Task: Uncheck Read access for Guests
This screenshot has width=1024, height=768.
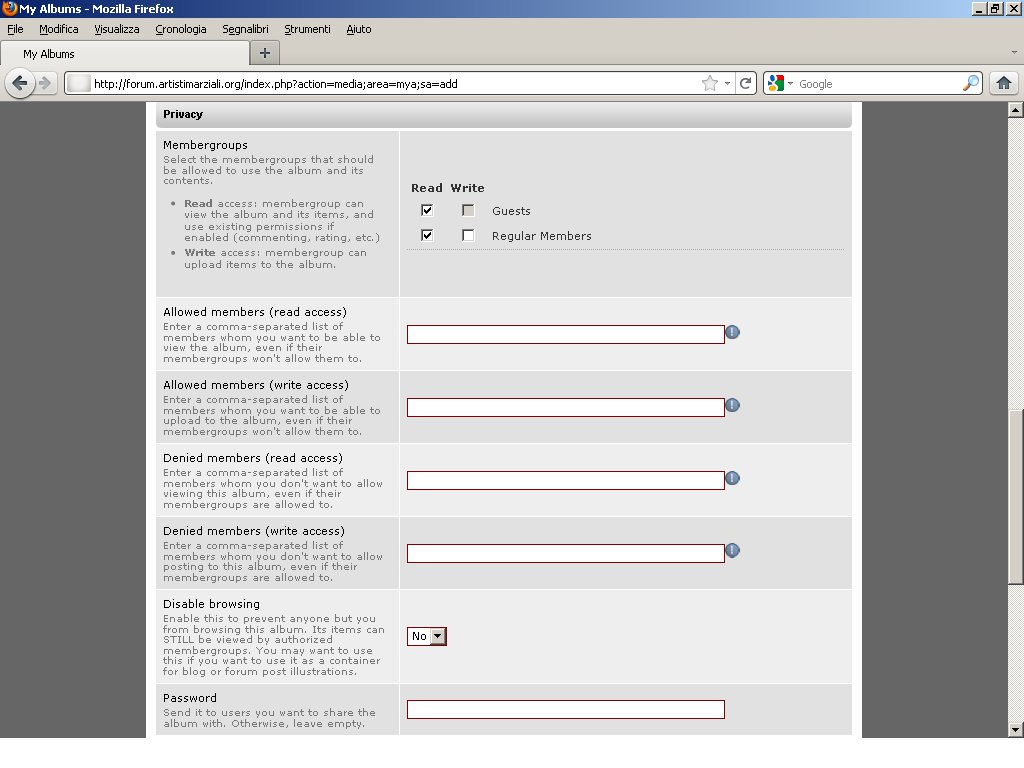Action: 427,211
